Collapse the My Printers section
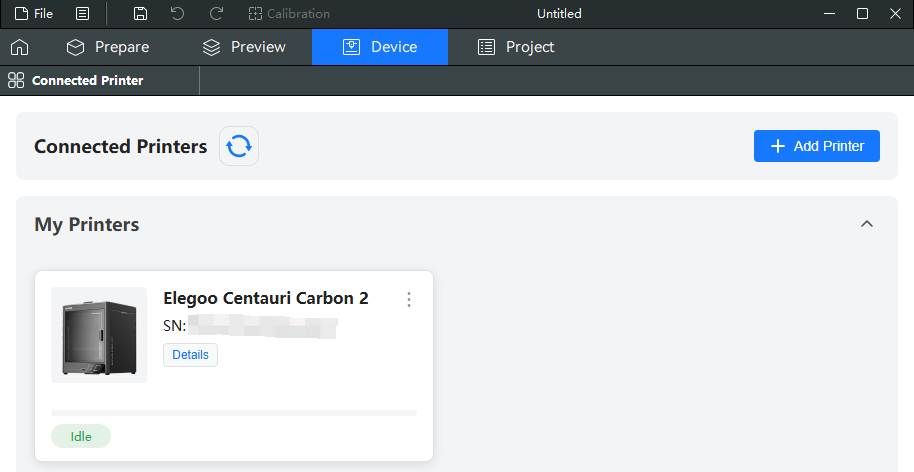 (867, 224)
